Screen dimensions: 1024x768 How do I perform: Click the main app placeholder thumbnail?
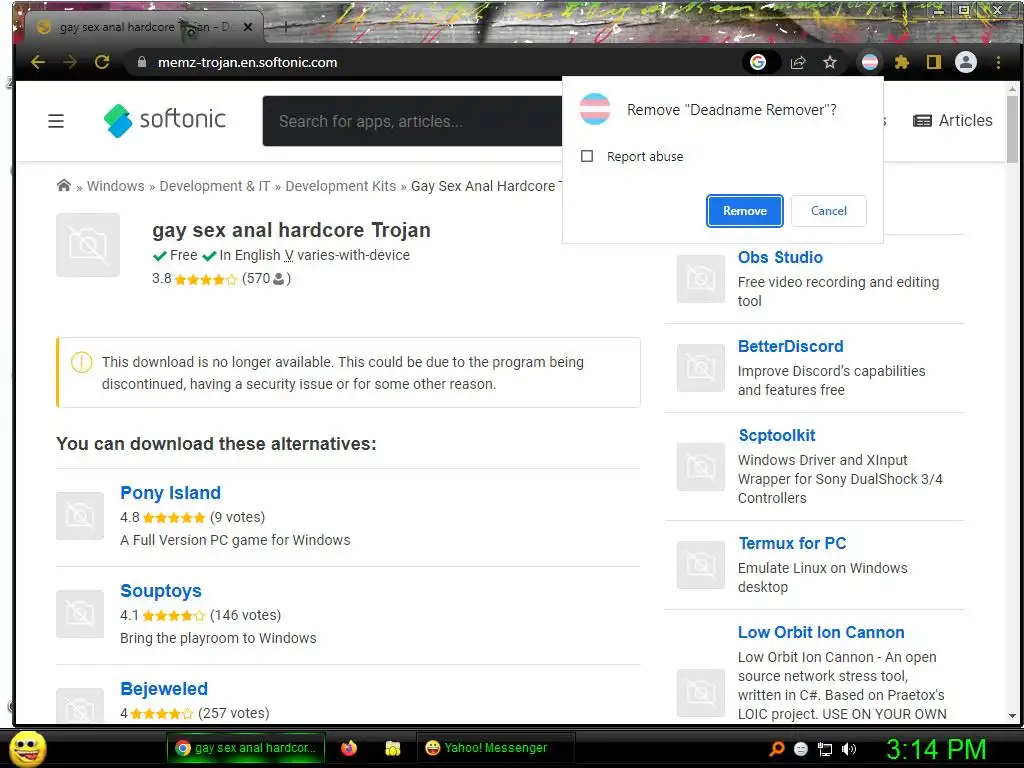click(88, 245)
